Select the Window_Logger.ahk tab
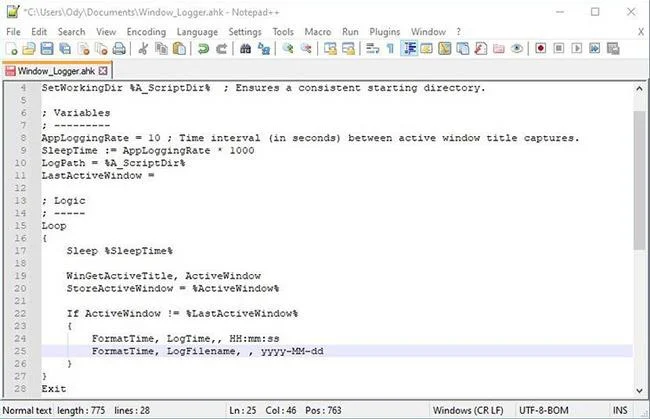The height and width of the screenshot is (419, 650). click(x=56, y=71)
